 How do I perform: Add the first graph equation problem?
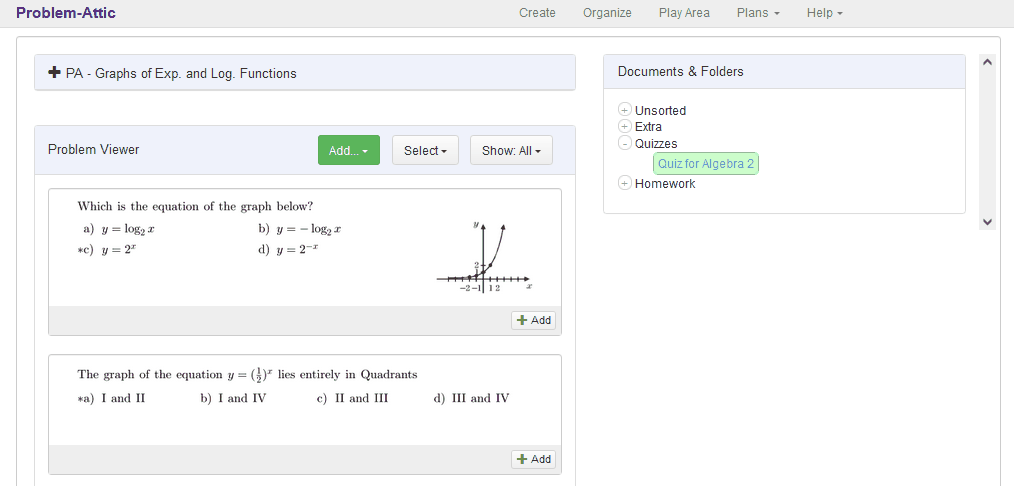[x=533, y=320]
